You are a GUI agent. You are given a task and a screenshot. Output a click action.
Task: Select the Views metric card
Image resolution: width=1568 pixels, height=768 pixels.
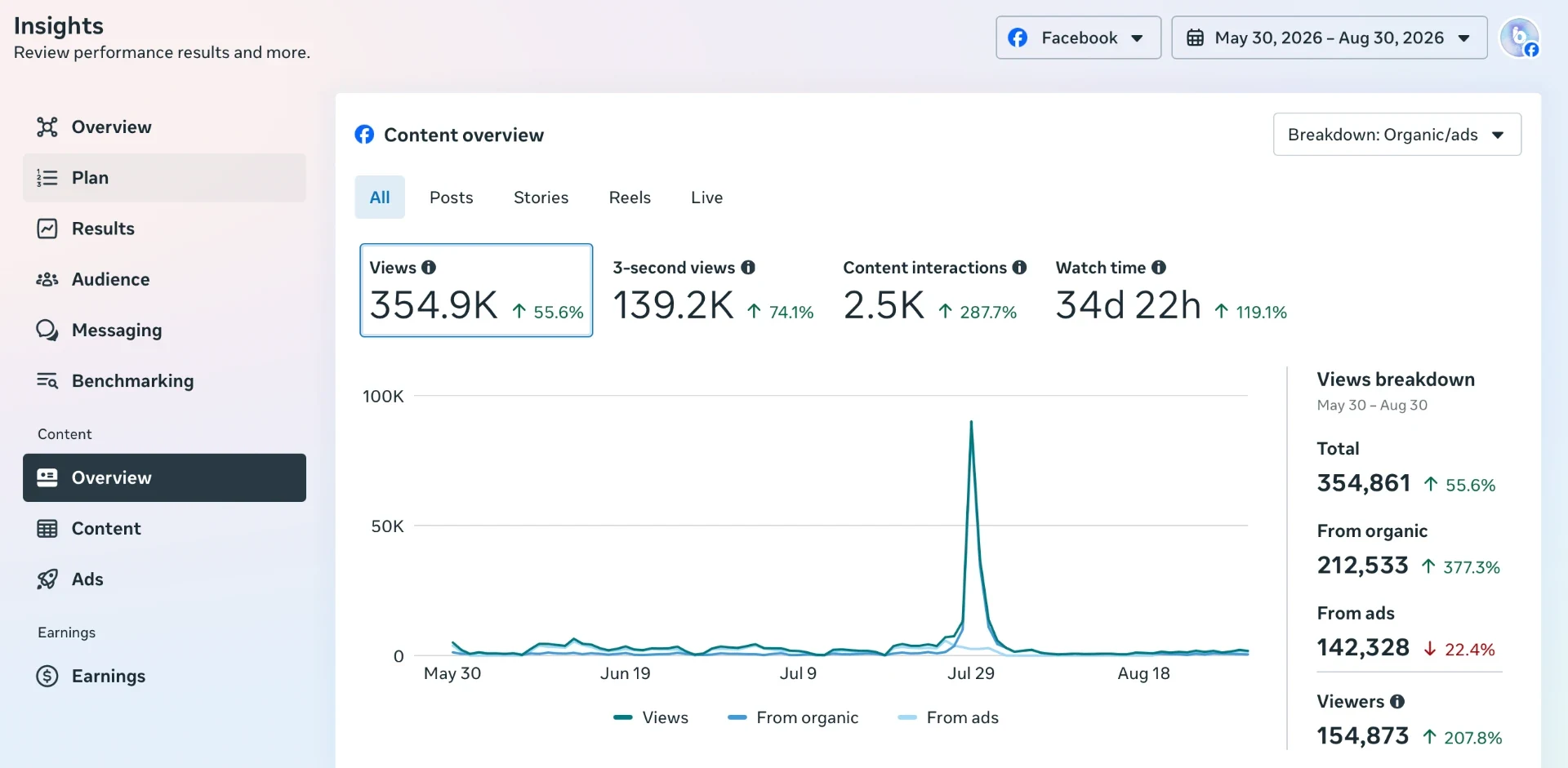click(x=476, y=290)
